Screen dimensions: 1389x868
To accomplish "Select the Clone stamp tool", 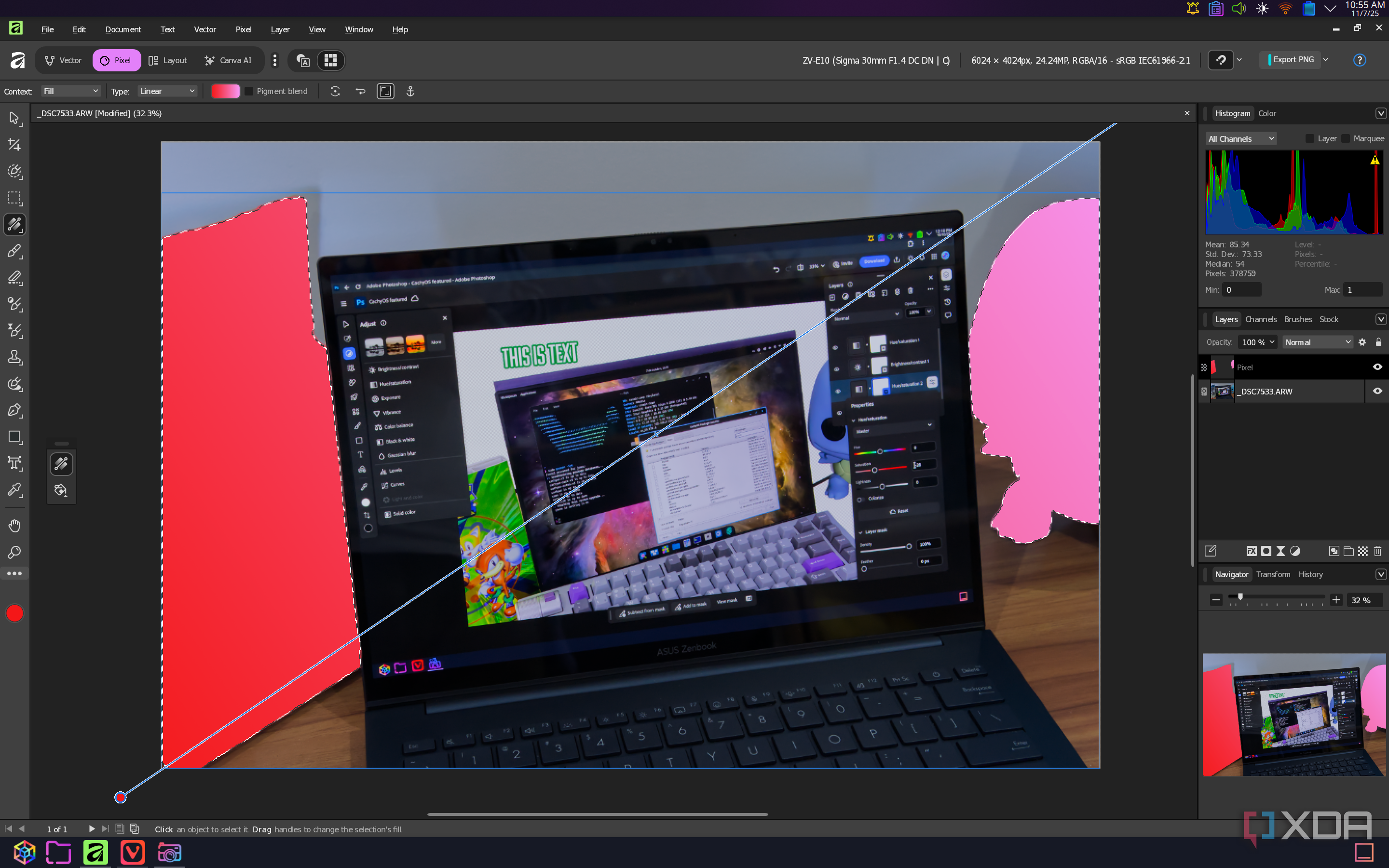I will click(x=14, y=357).
